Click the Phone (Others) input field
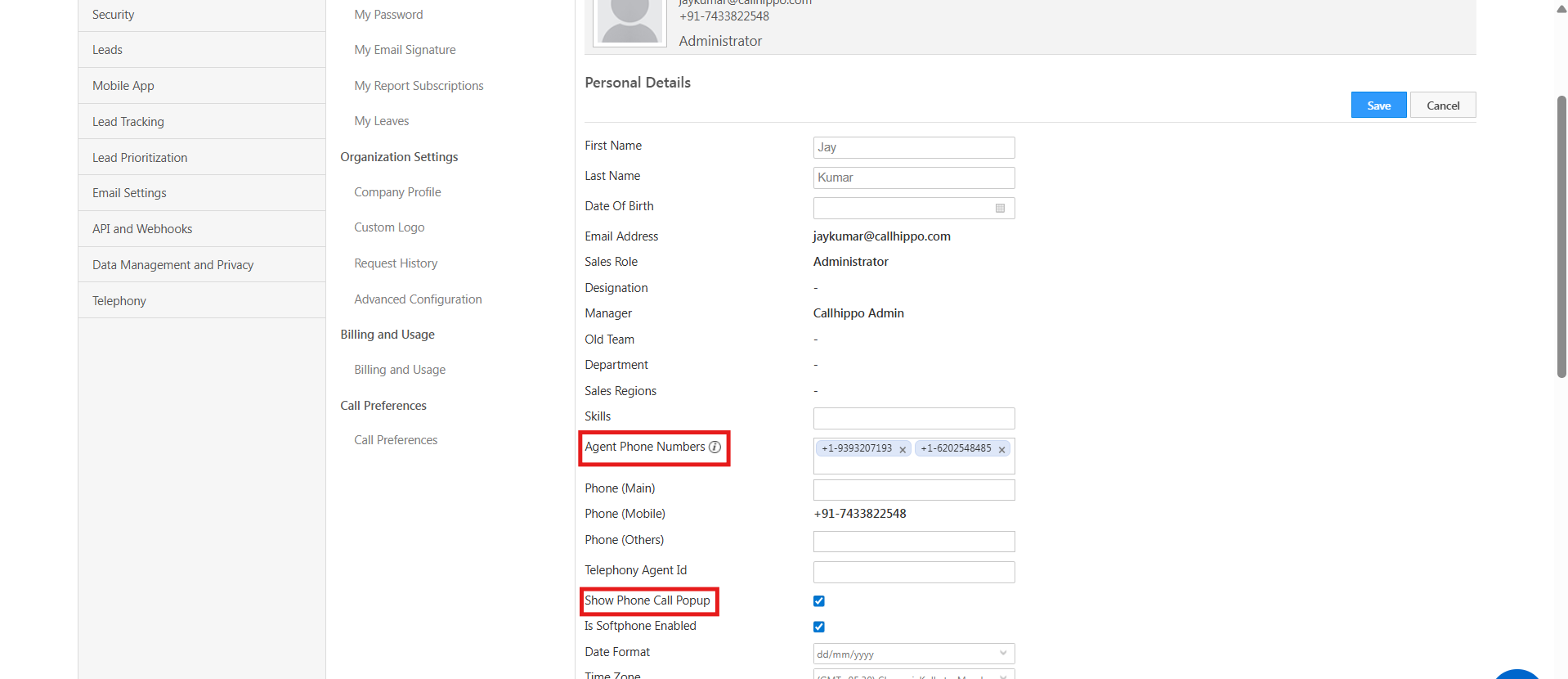This screenshot has height=679, width=1568. [914, 542]
